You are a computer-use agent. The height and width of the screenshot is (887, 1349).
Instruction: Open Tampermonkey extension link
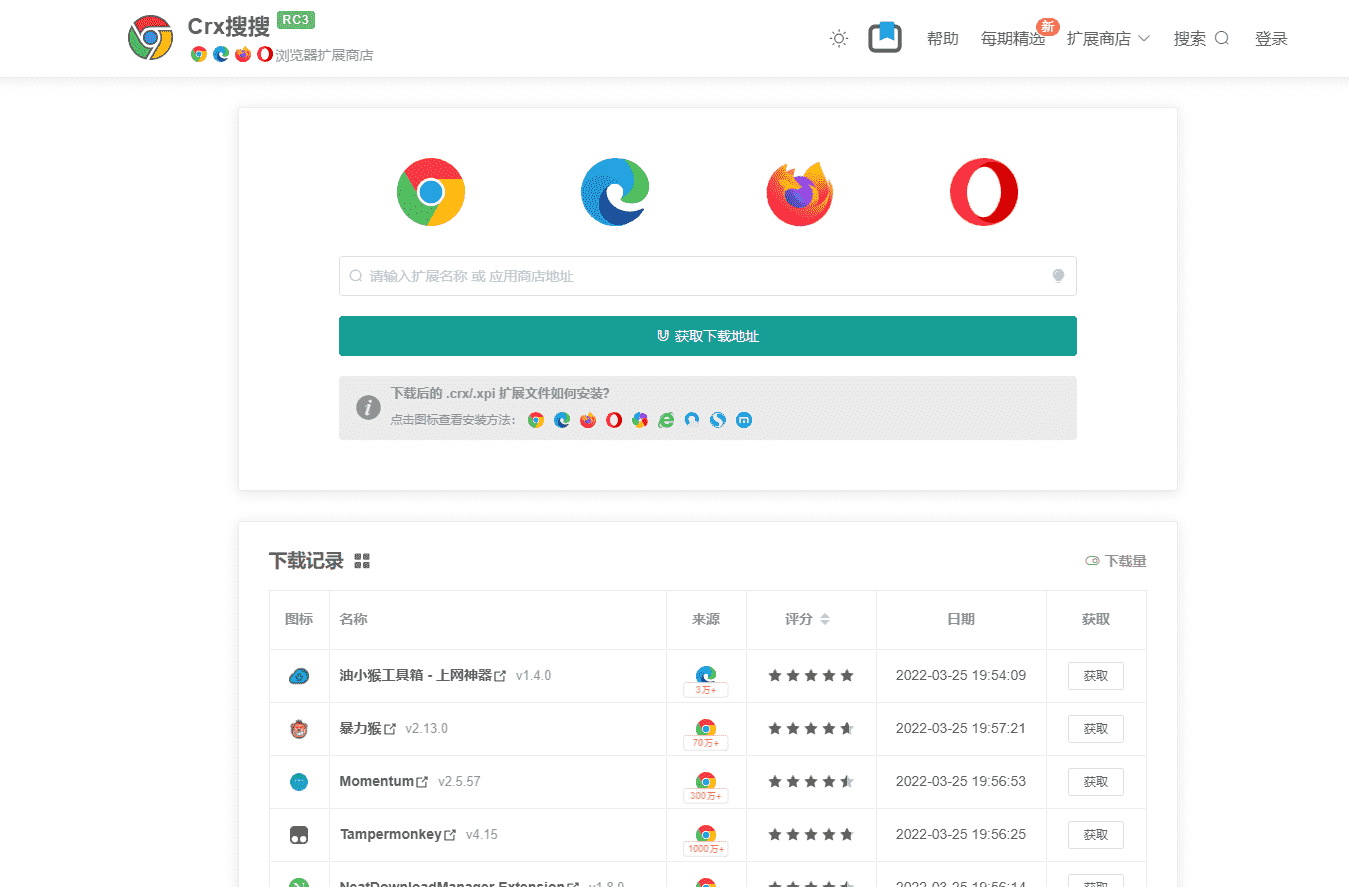click(398, 835)
